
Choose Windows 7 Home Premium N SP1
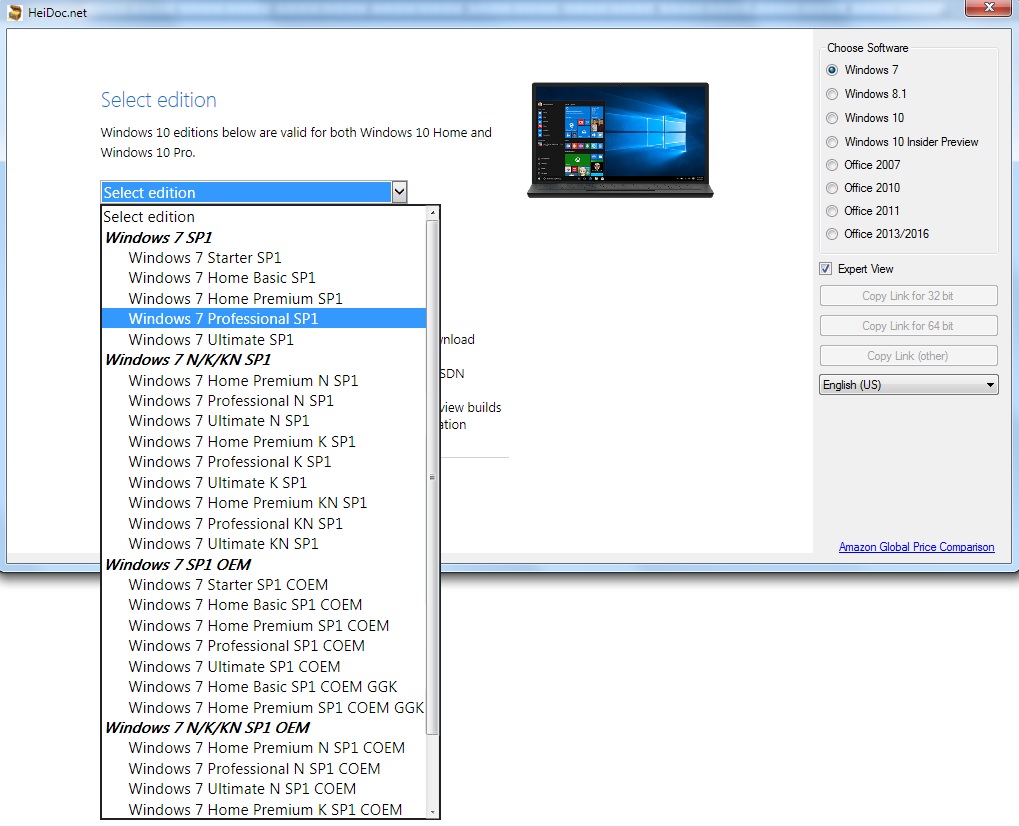point(264,380)
